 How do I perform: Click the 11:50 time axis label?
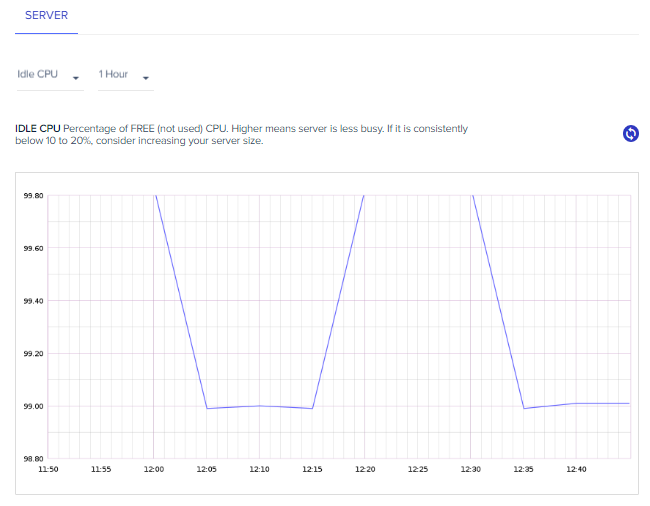48,469
